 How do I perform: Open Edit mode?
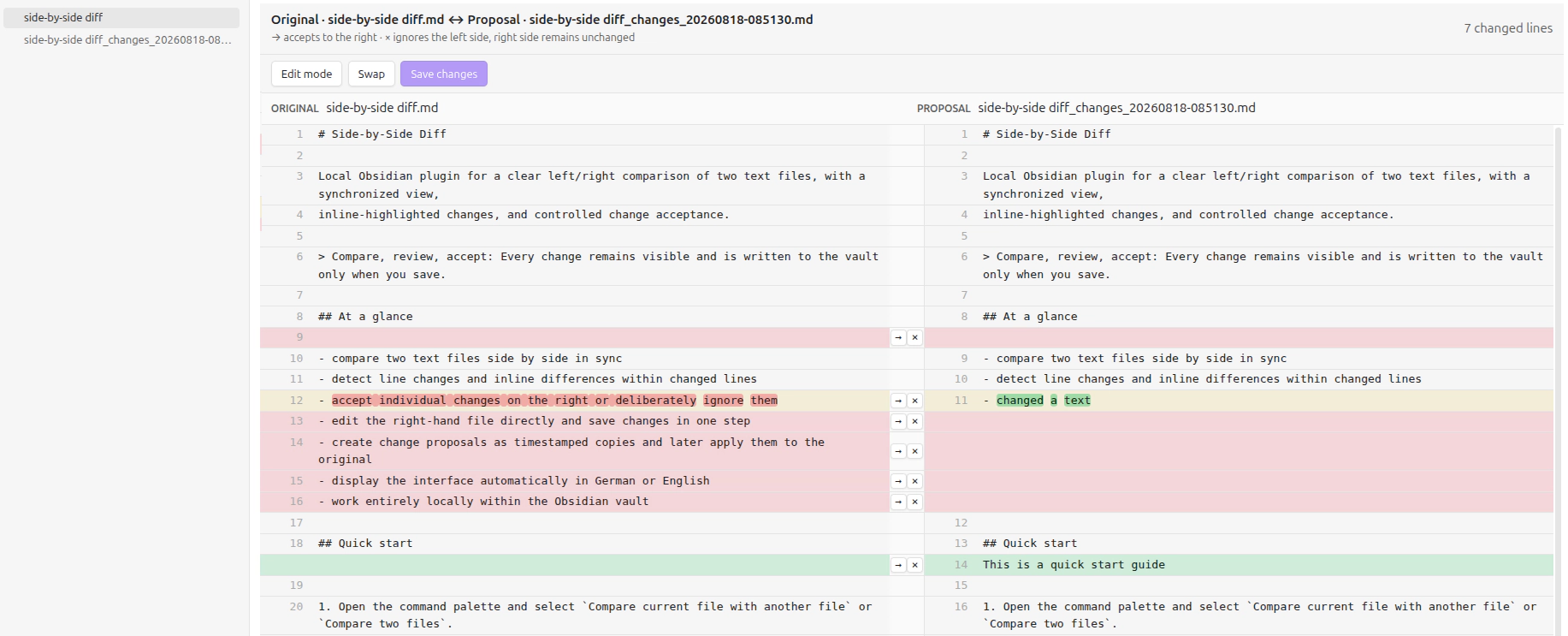(x=306, y=74)
